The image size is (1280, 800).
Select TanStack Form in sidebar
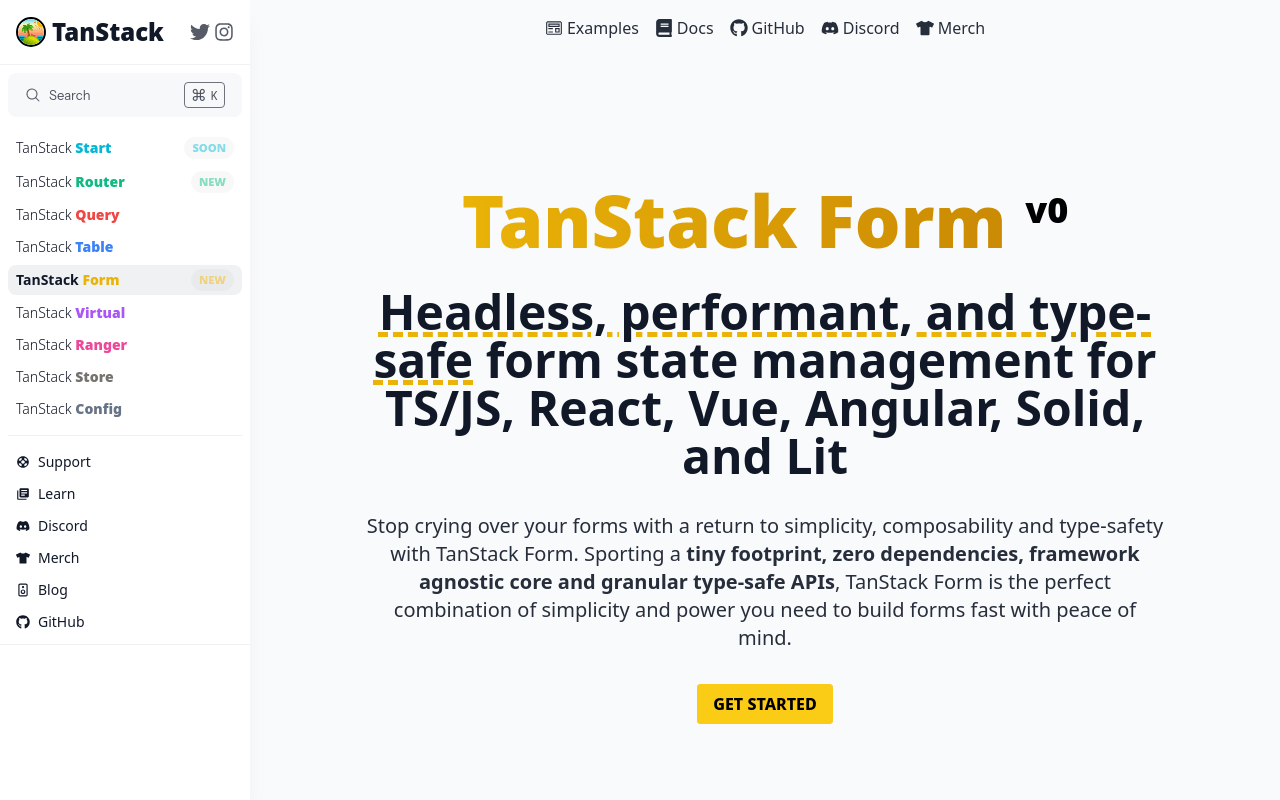coord(125,280)
